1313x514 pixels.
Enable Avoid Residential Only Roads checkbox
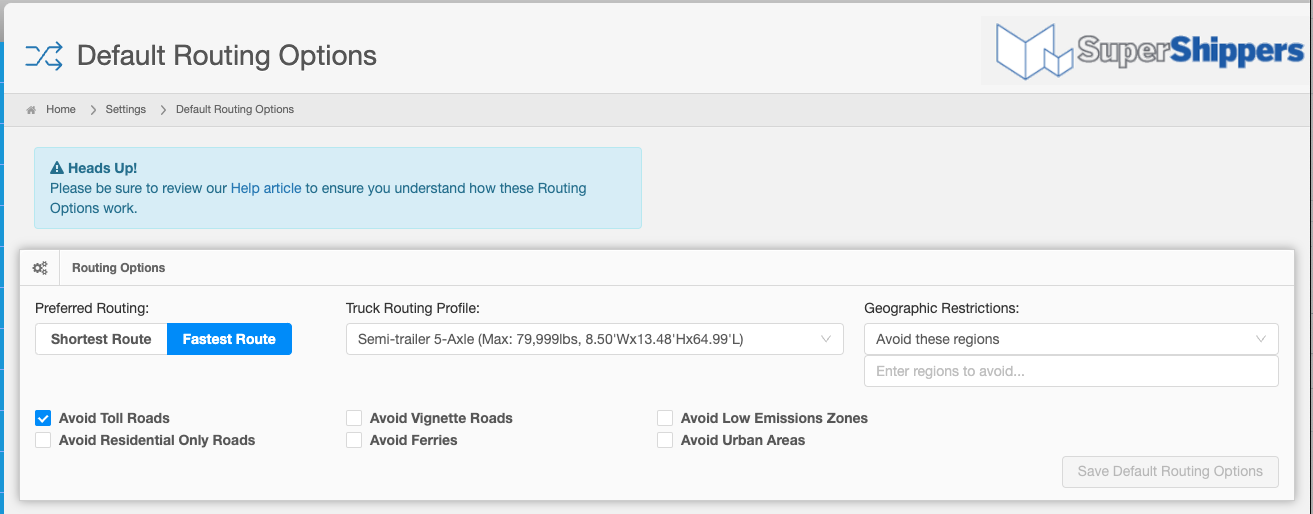coord(43,440)
